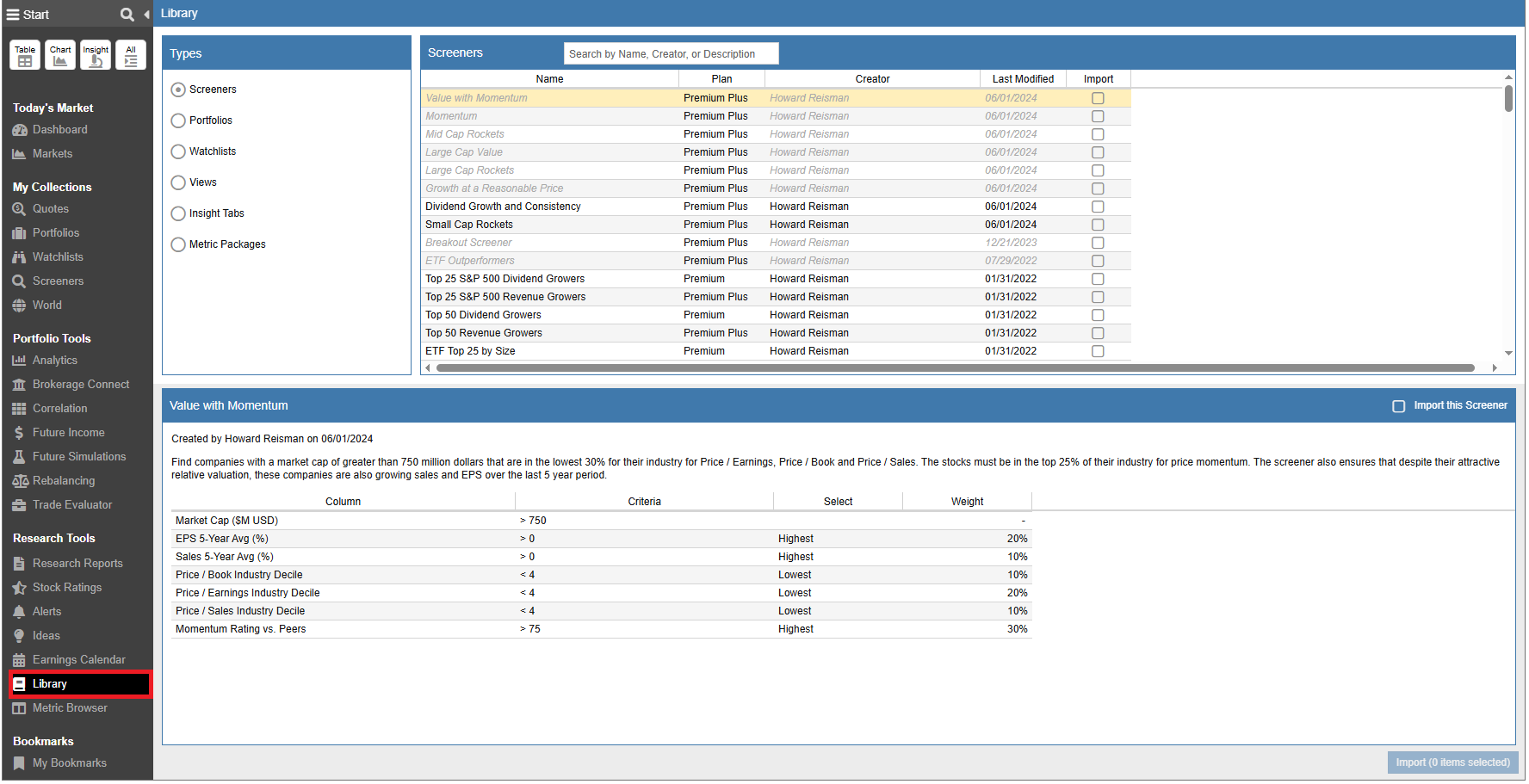Viewport: 1529px width, 784px height.
Task: Sort screeners by Last Modified column
Action: 1022,79
